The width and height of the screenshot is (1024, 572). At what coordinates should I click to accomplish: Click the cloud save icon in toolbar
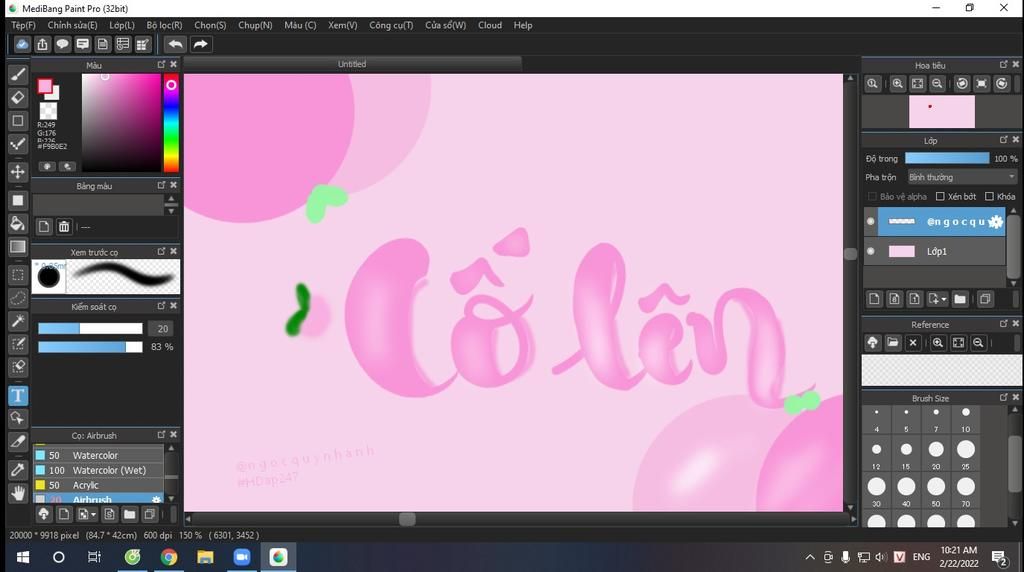point(22,44)
